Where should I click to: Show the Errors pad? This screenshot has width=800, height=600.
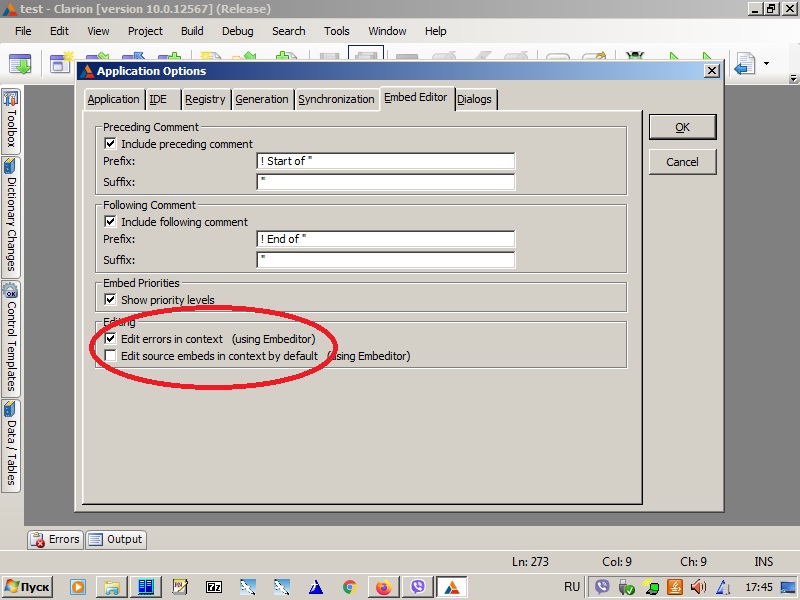55,539
